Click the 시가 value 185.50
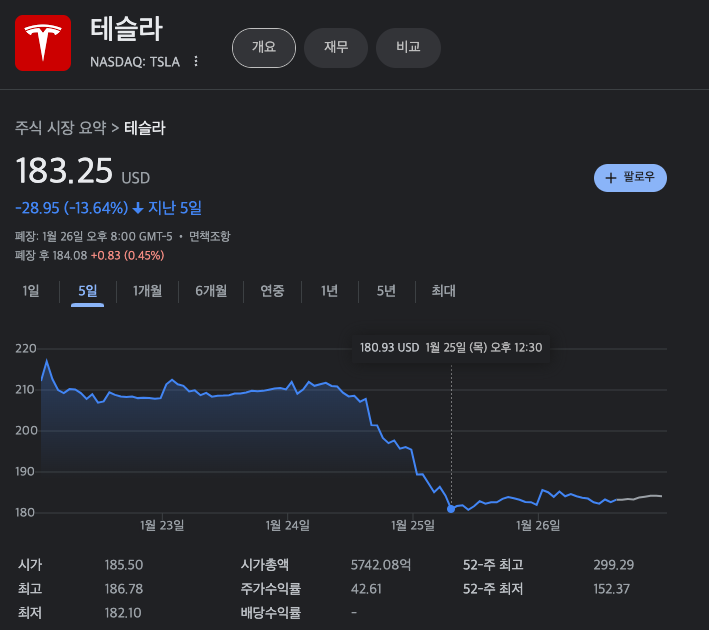 [124, 565]
